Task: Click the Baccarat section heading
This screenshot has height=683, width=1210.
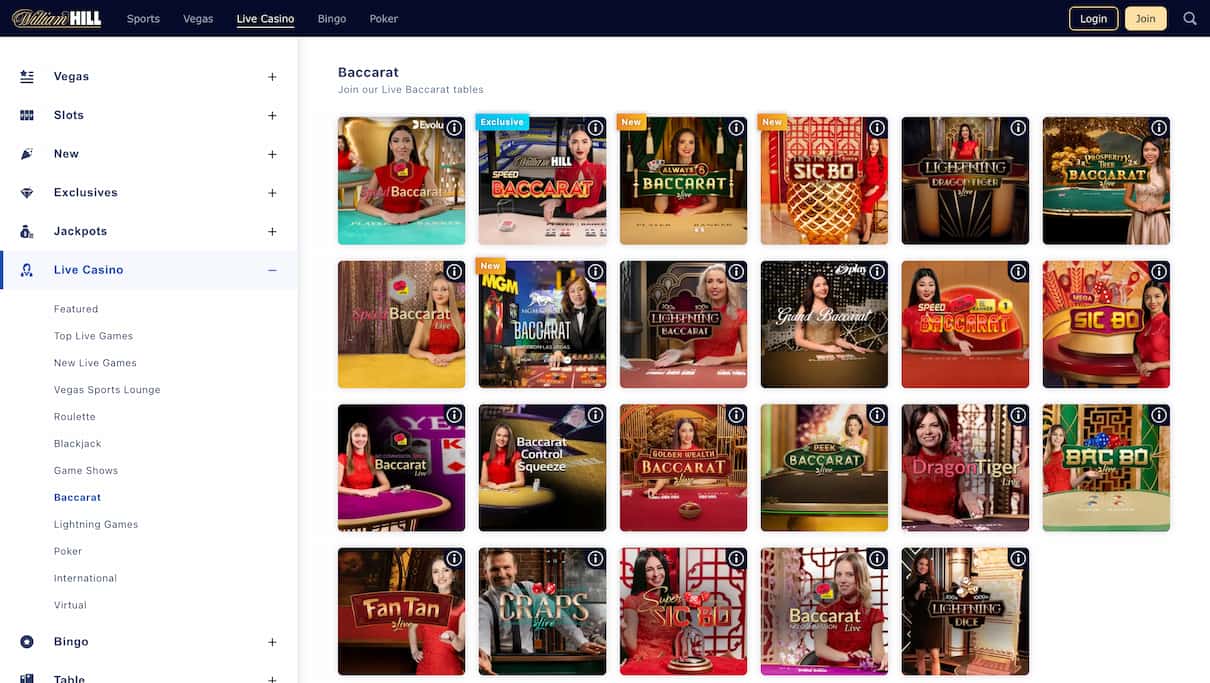Action: (368, 72)
